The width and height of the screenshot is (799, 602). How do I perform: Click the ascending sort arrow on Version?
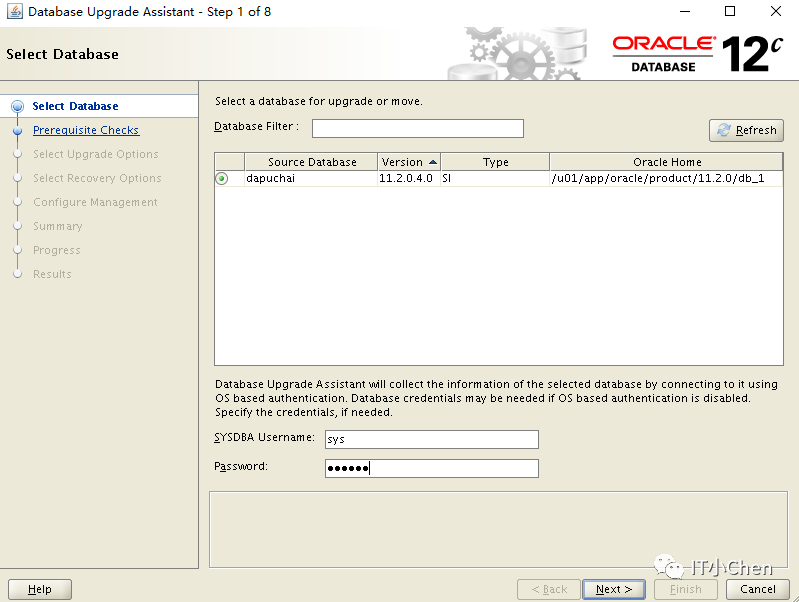[433, 162]
